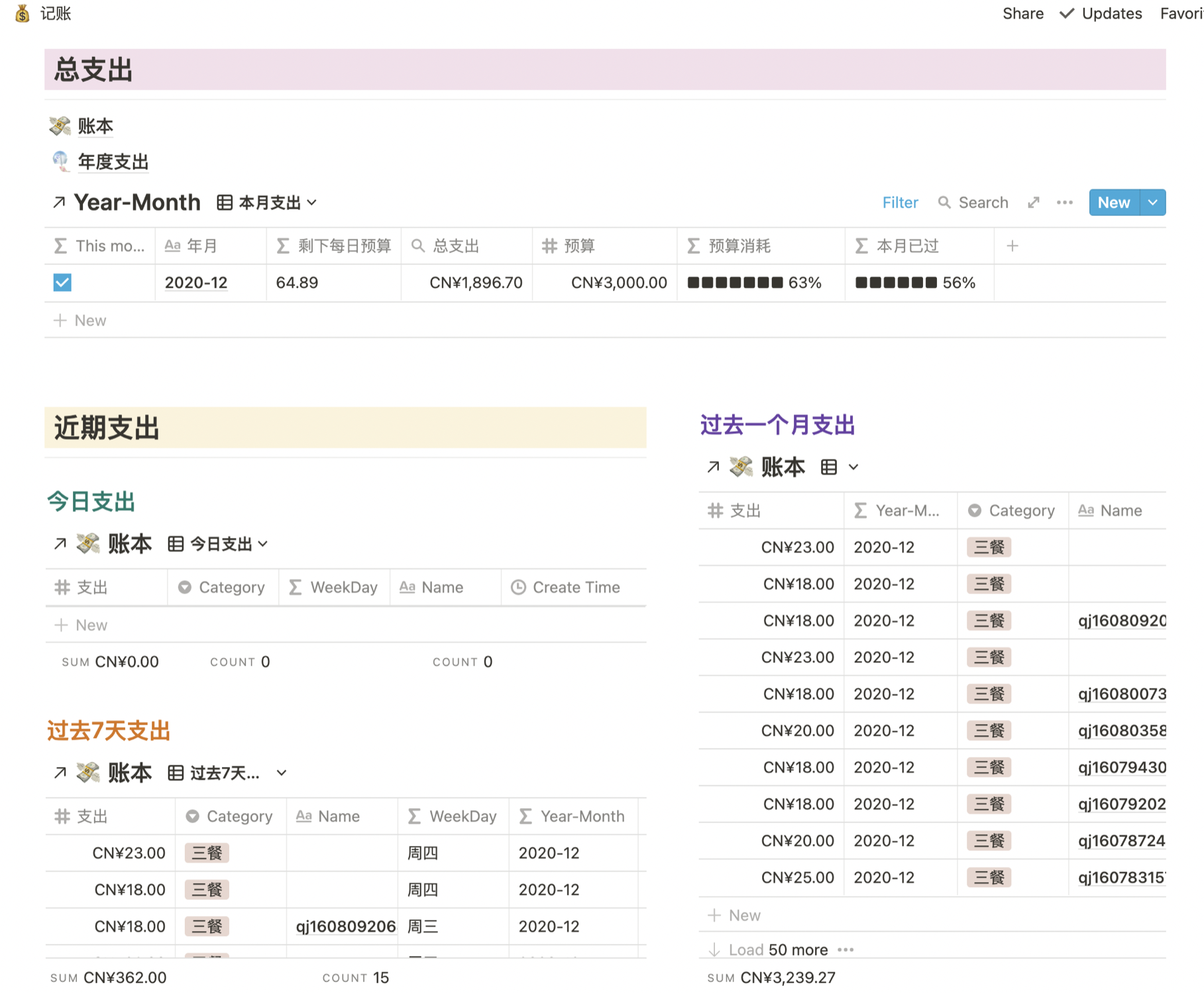
Task: Uncheck the This month checkbox for 2020-12
Action: point(62,283)
